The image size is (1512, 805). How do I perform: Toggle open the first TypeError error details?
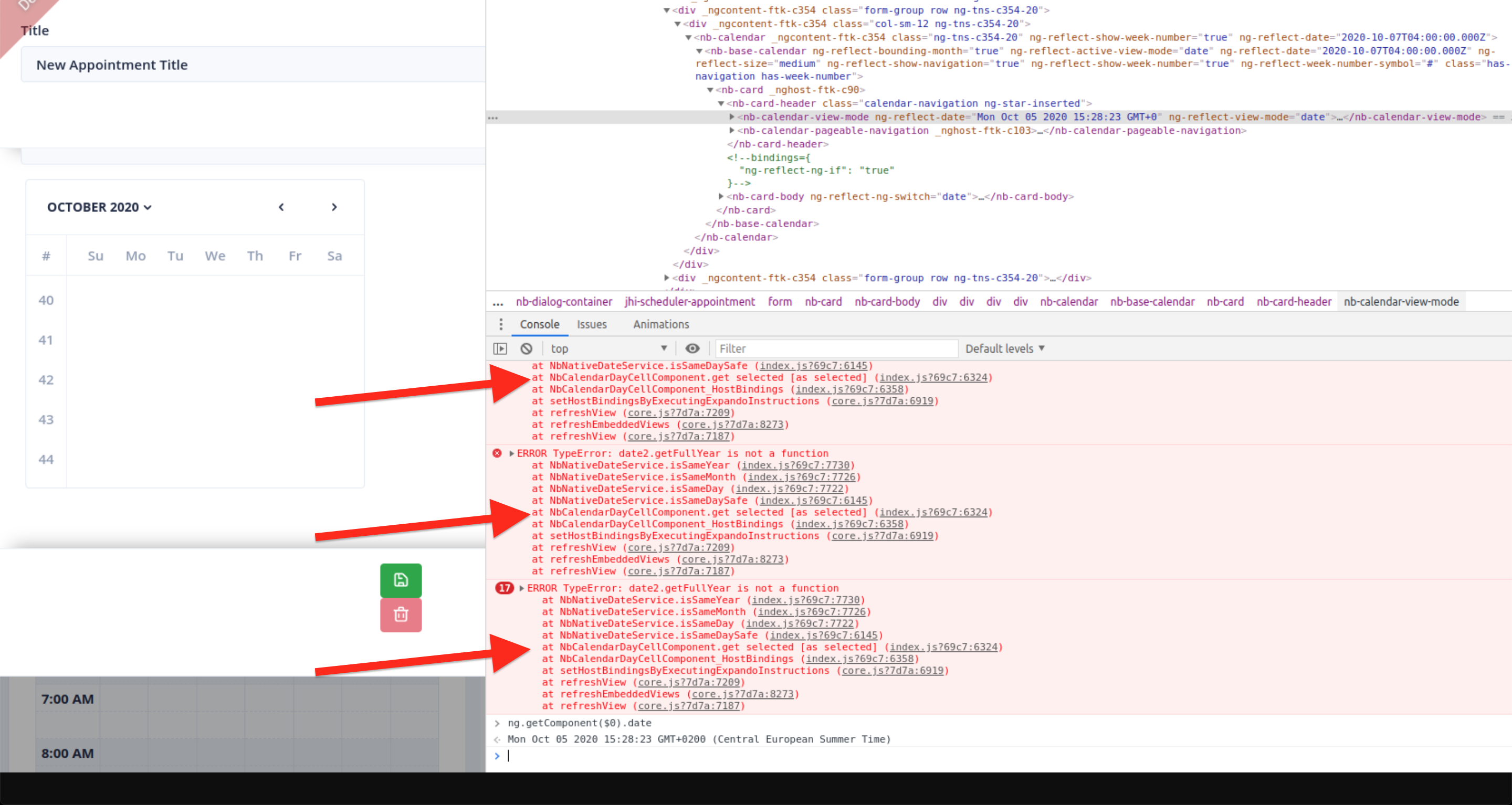click(512, 453)
